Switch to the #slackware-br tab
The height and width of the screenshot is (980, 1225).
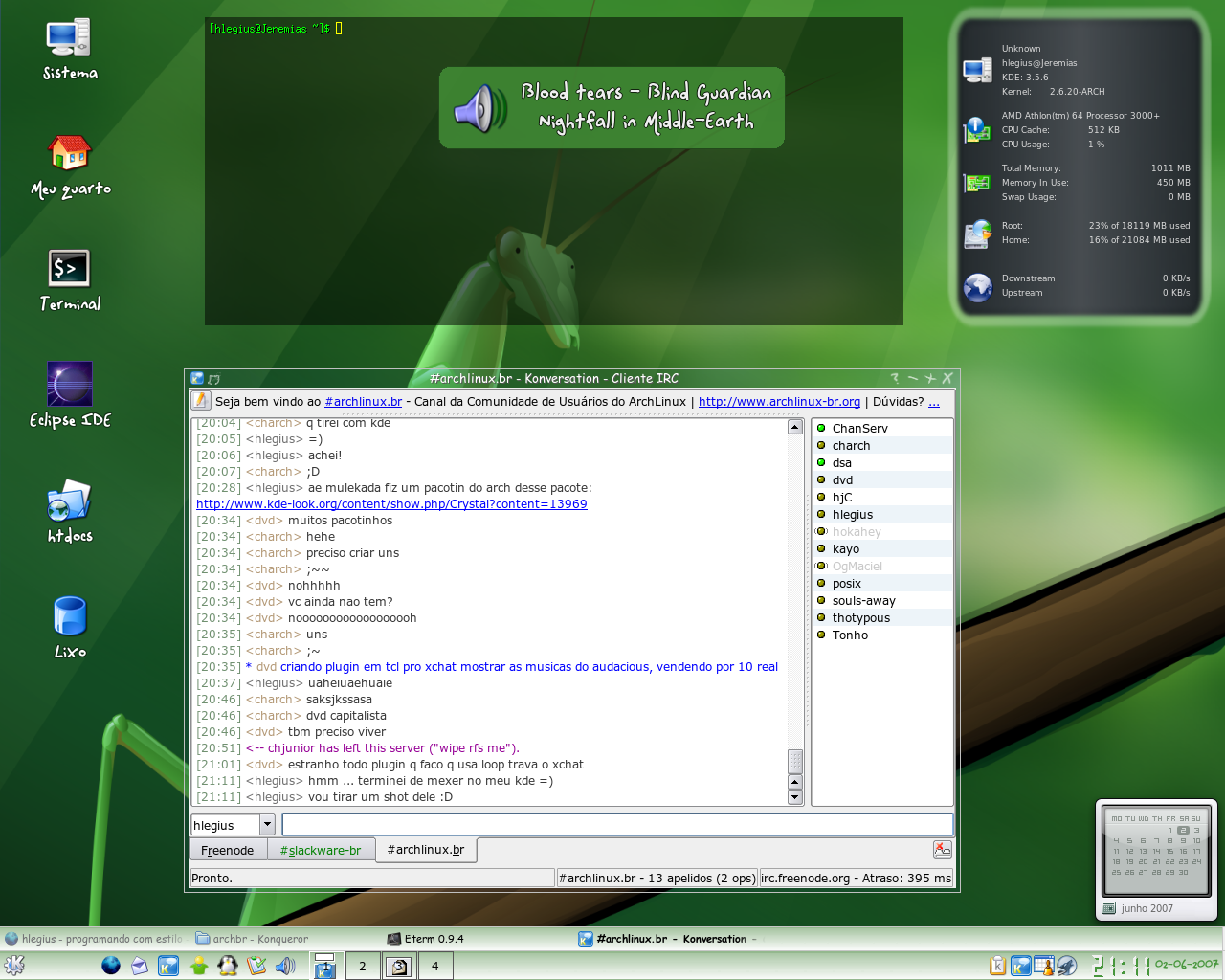point(320,850)
